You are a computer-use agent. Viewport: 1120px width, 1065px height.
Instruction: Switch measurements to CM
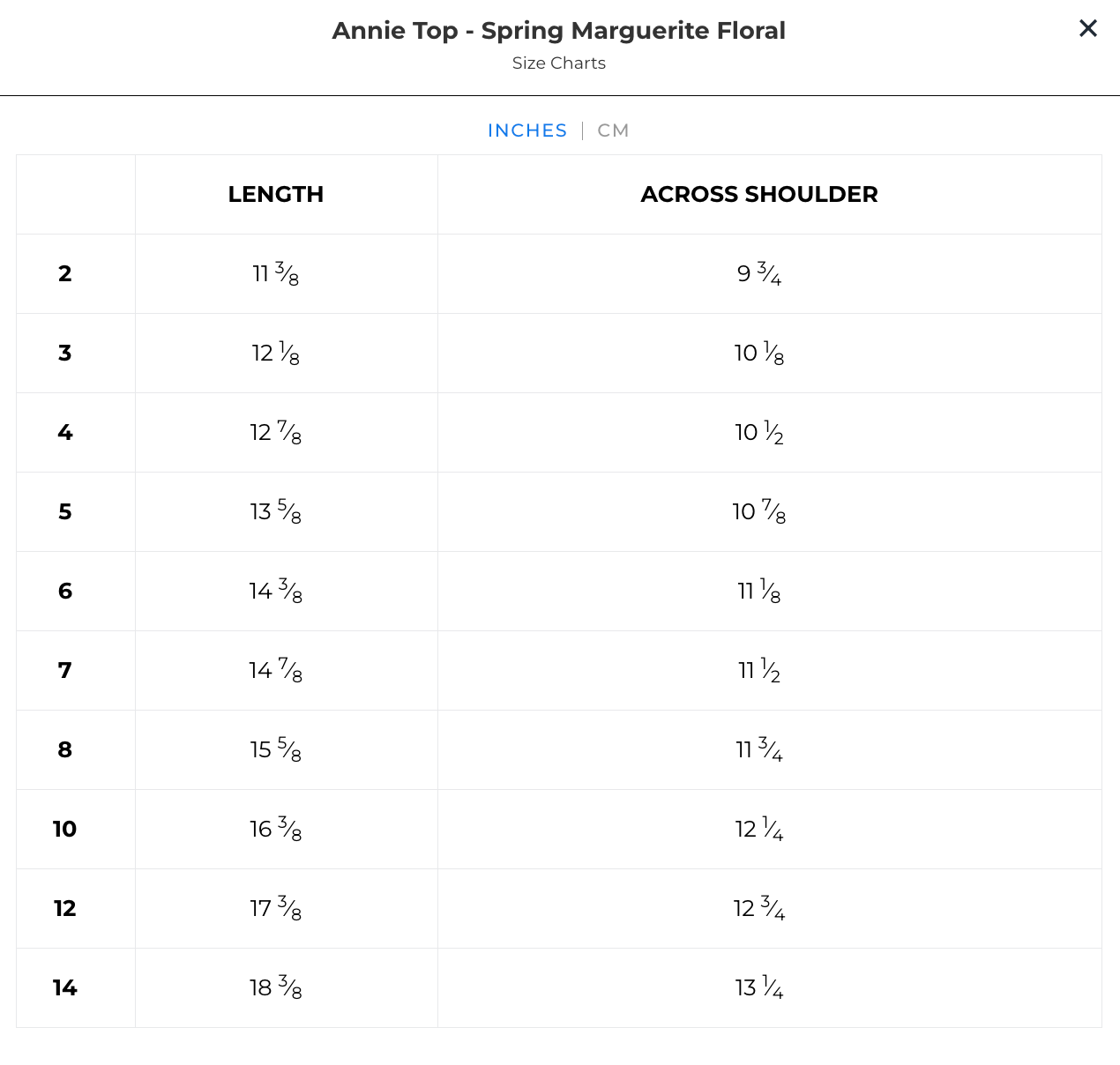[x=613, y=130]
